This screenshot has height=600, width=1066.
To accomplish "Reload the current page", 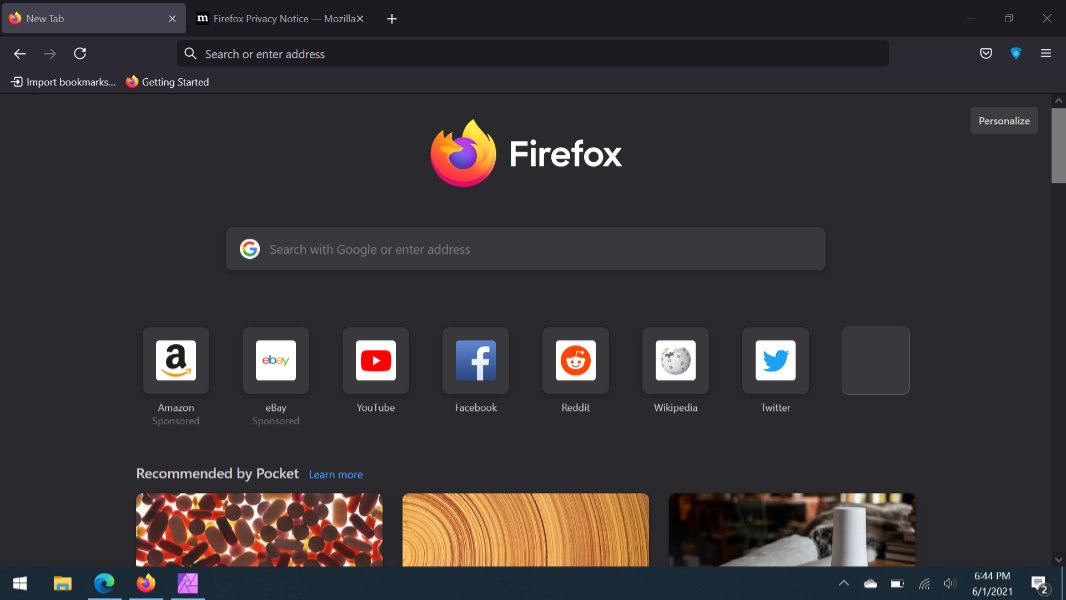I will pyautogui.click(x=79, y=53).
